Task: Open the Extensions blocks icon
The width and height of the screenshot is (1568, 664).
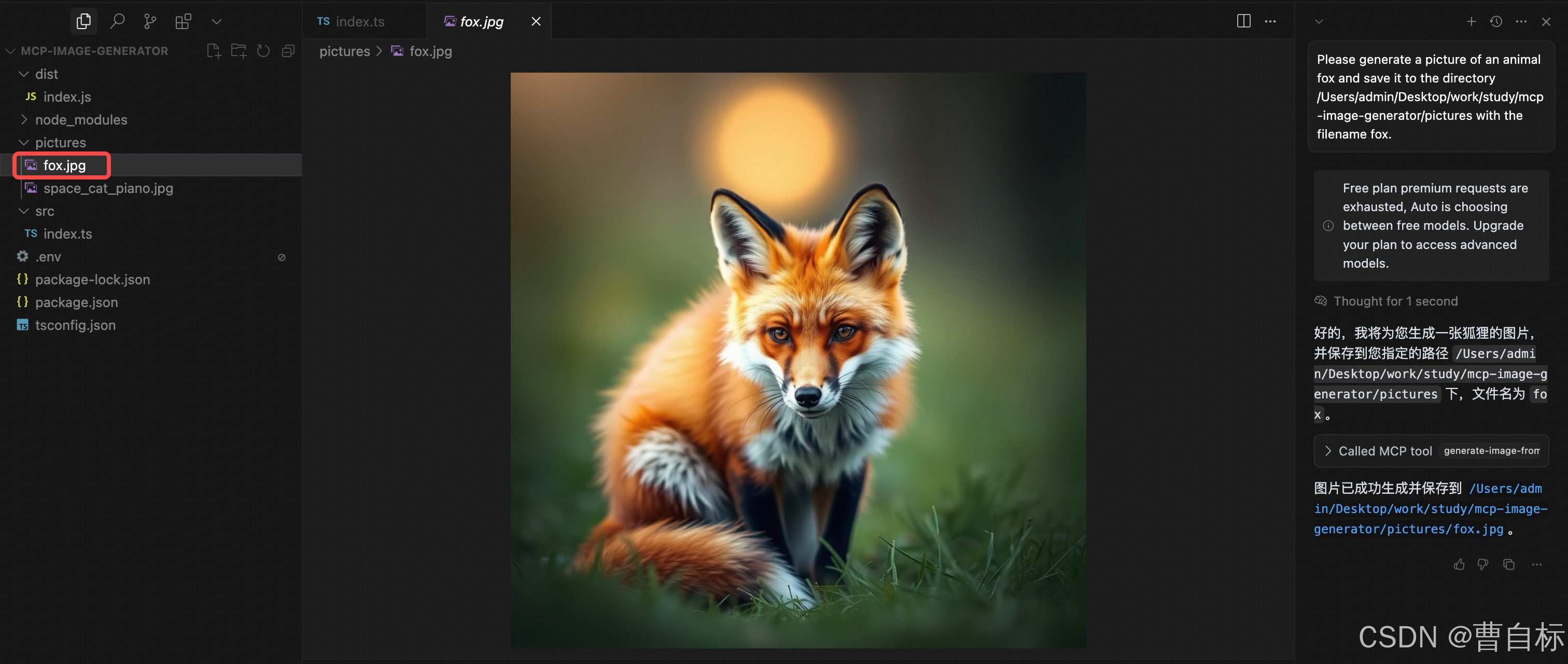Action: click(183, 21)
